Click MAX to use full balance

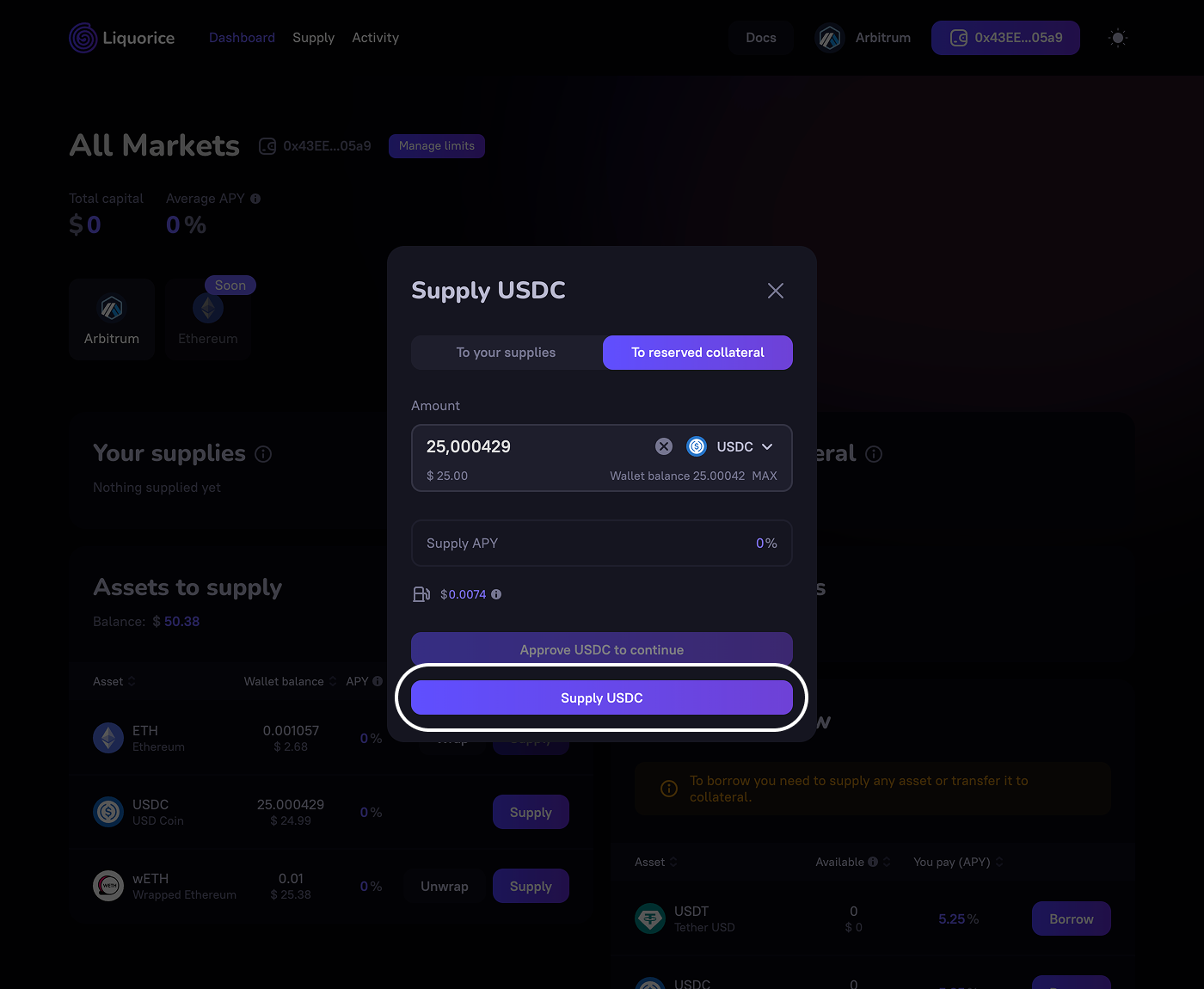[764, 476]
